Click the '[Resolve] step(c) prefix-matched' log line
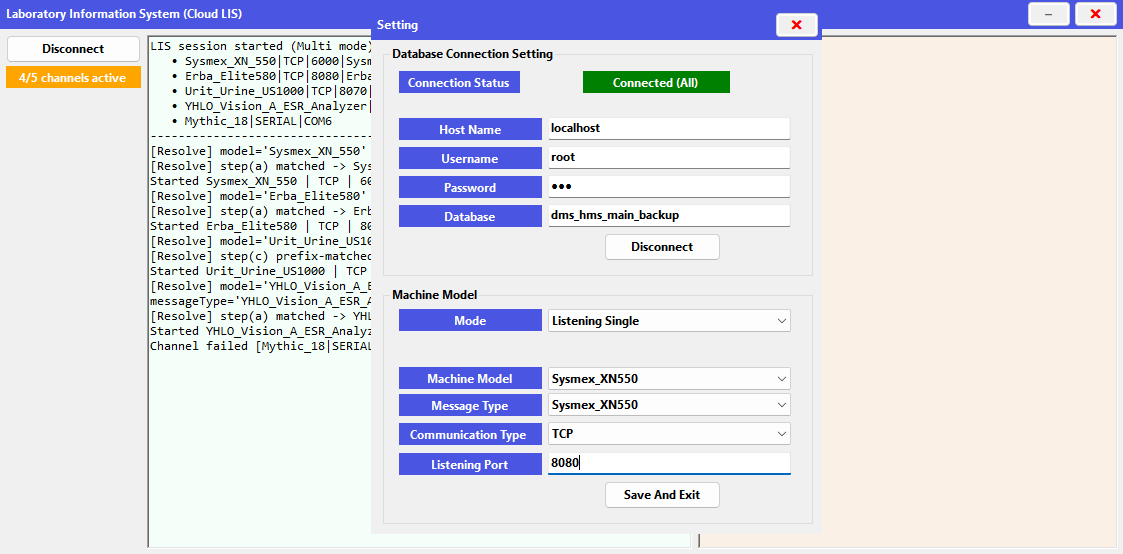 (x=261, y=256)
